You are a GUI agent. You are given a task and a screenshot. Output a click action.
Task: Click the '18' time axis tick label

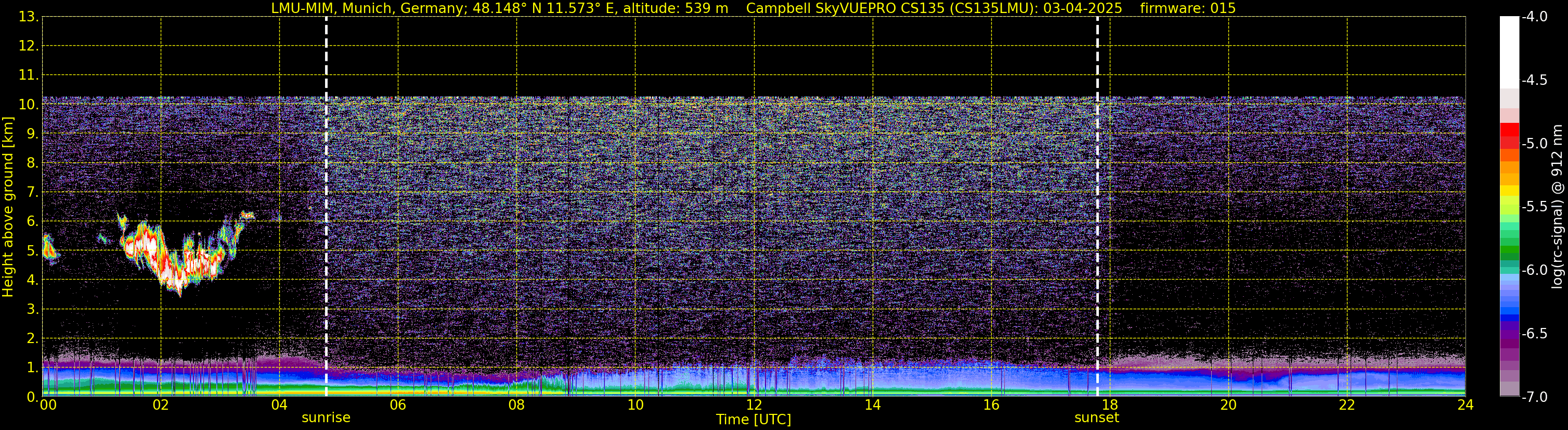(1110, 406)
